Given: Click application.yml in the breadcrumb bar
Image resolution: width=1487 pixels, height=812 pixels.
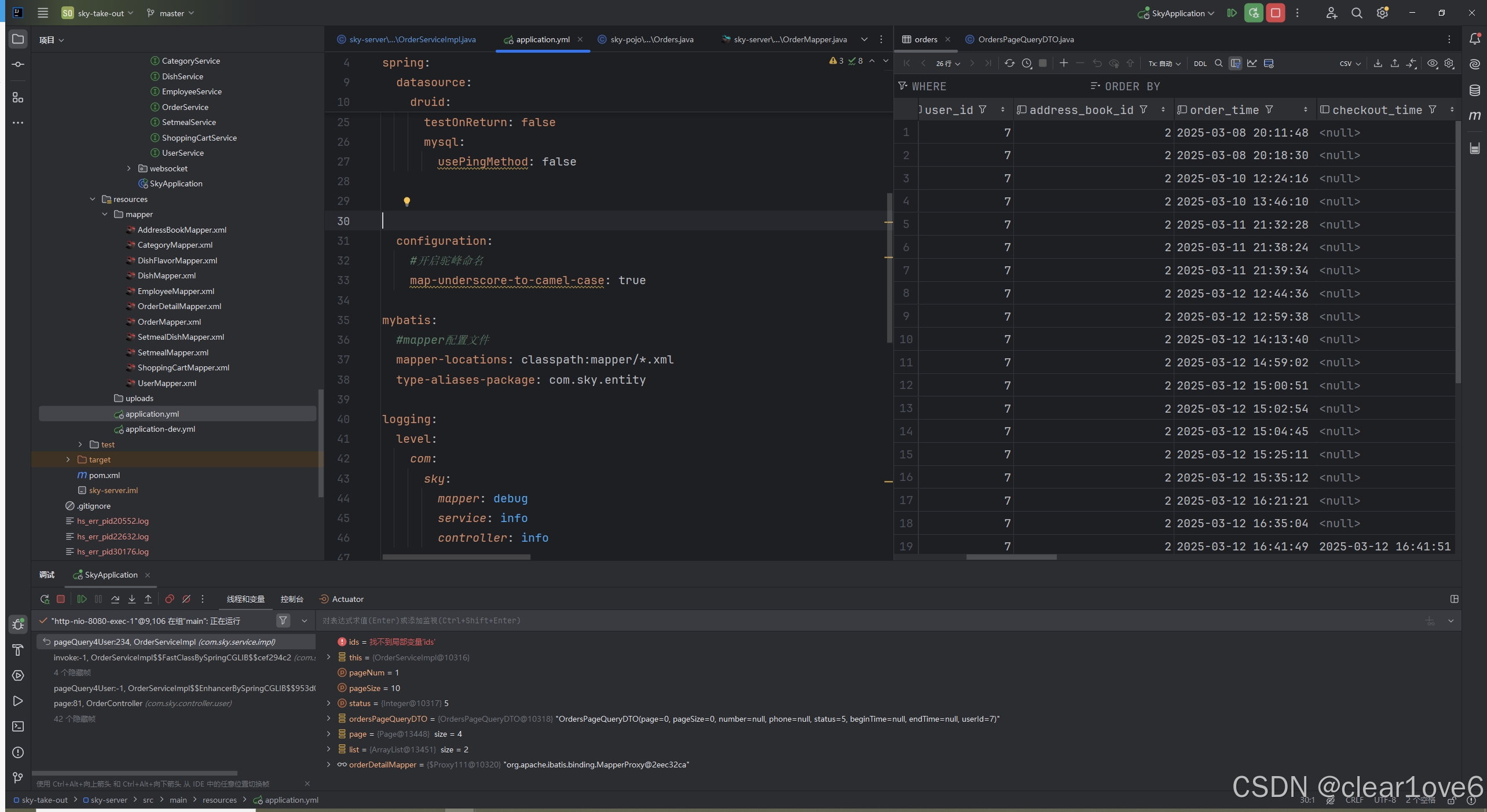Looking at the screenshot, I should pos(291,800).
